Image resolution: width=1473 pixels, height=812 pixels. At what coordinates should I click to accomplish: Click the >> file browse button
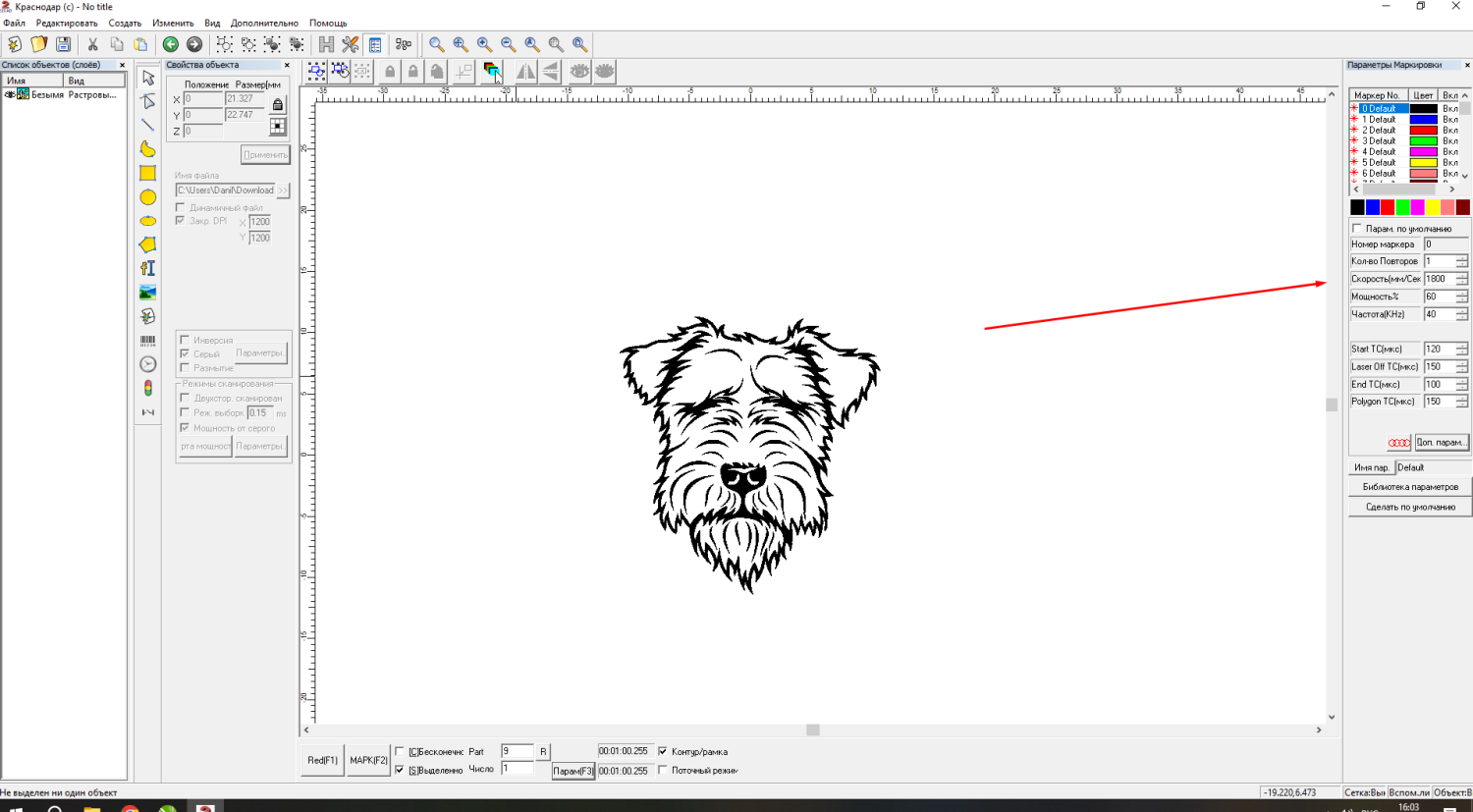[x=283, y=190]
